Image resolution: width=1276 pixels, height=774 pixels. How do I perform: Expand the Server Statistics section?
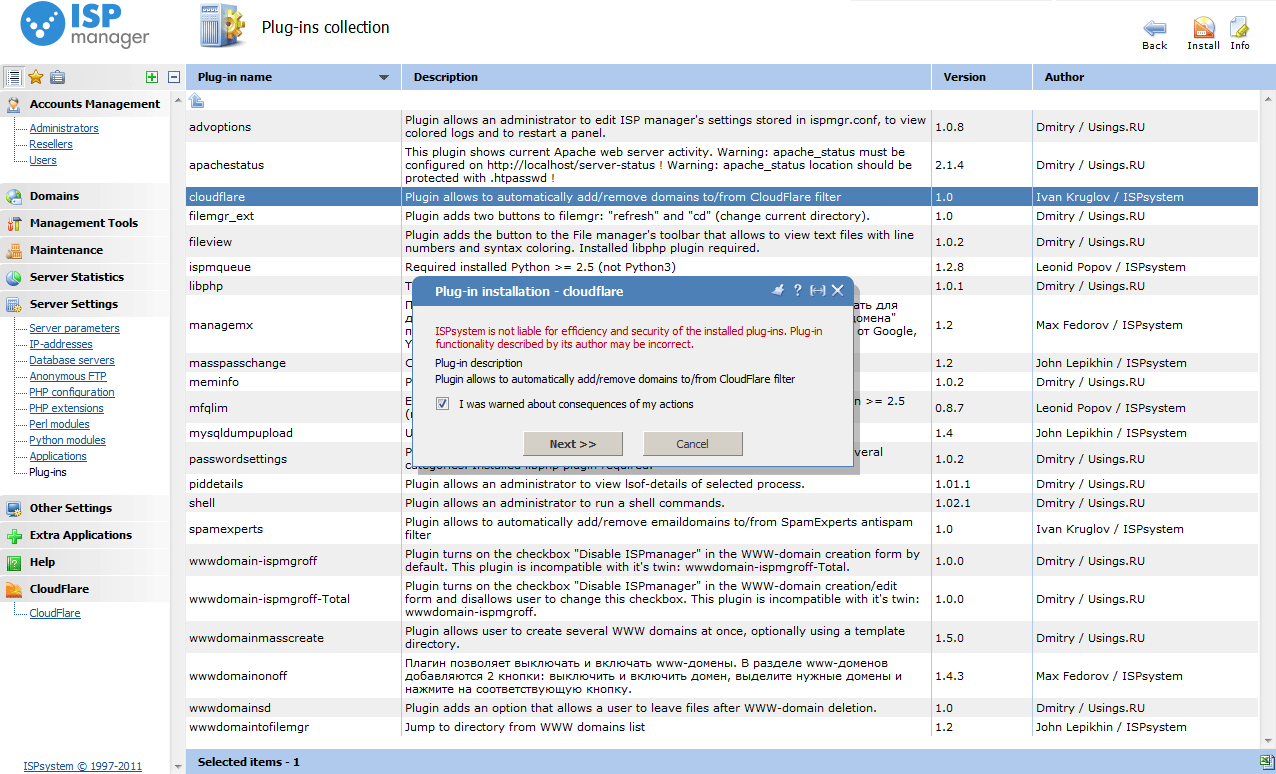pyautogui.click(x=85, y=277)
